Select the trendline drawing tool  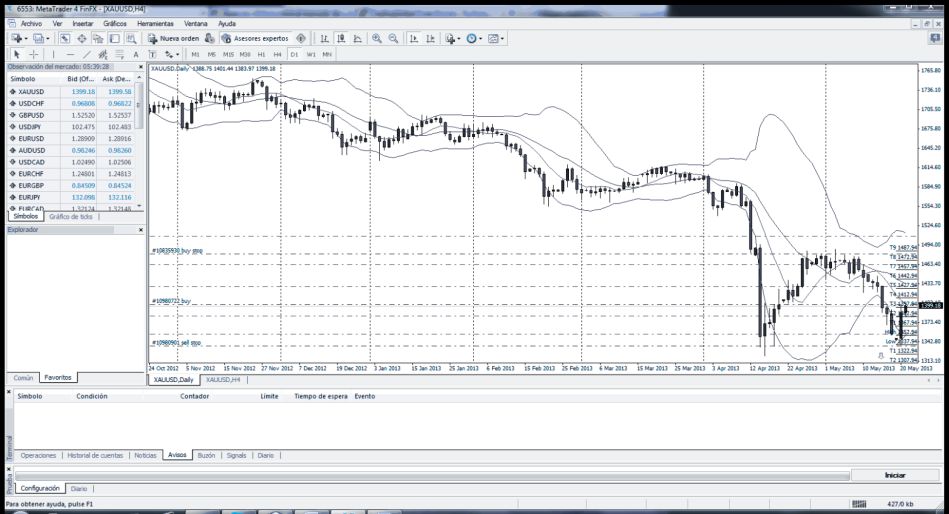87,54
